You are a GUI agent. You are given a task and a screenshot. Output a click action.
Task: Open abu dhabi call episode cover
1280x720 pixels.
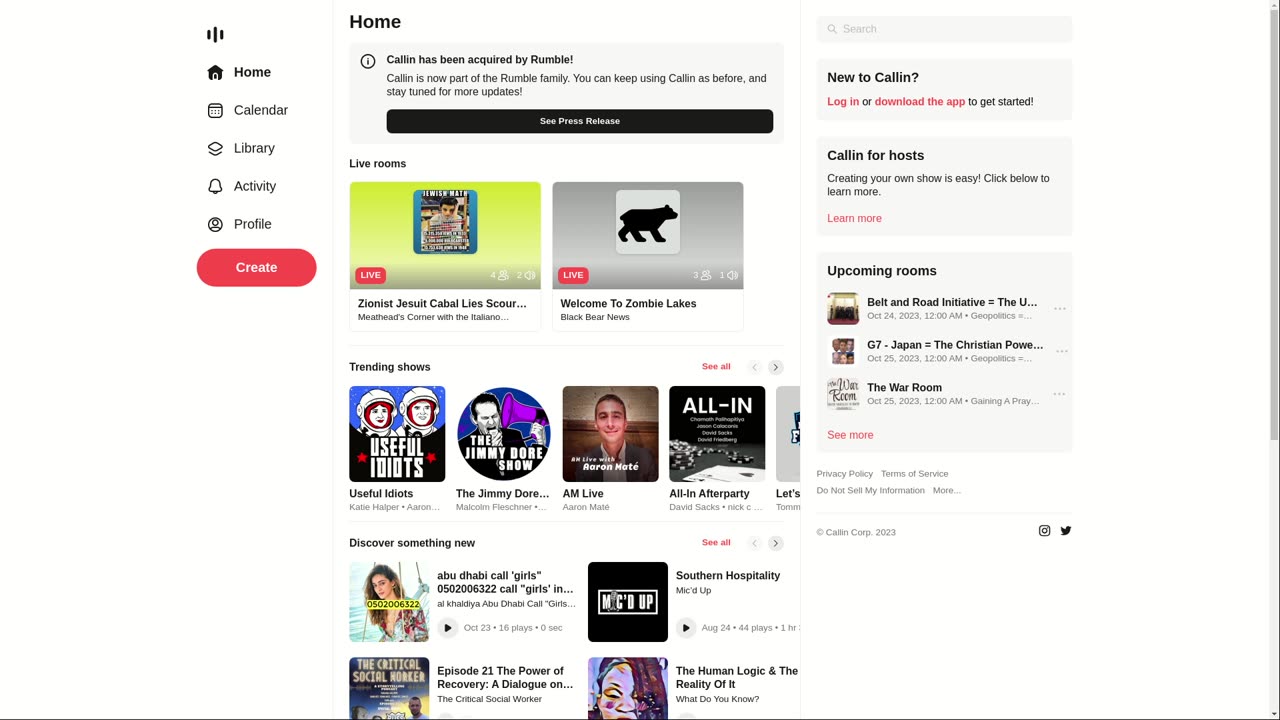click(x=389, y=602)
